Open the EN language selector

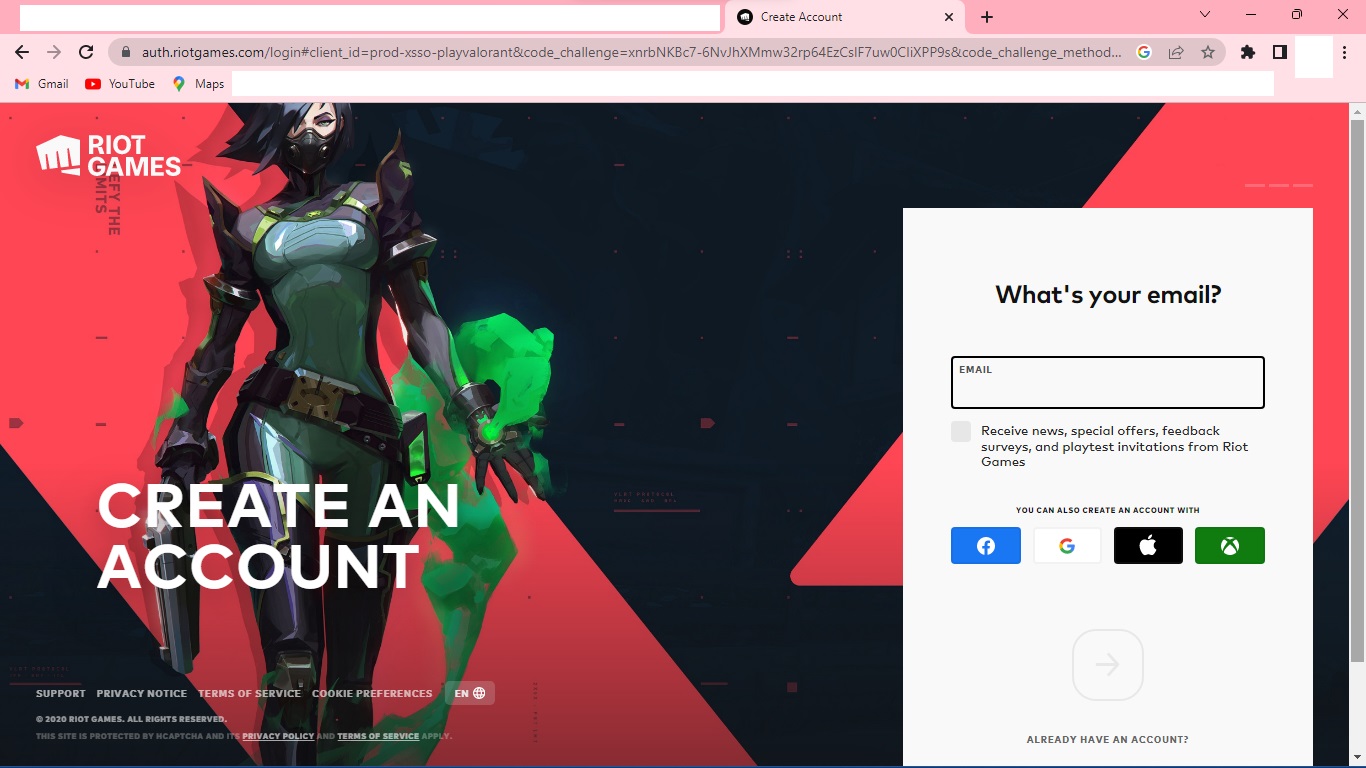pyautogui.click(x=469, y=692)
